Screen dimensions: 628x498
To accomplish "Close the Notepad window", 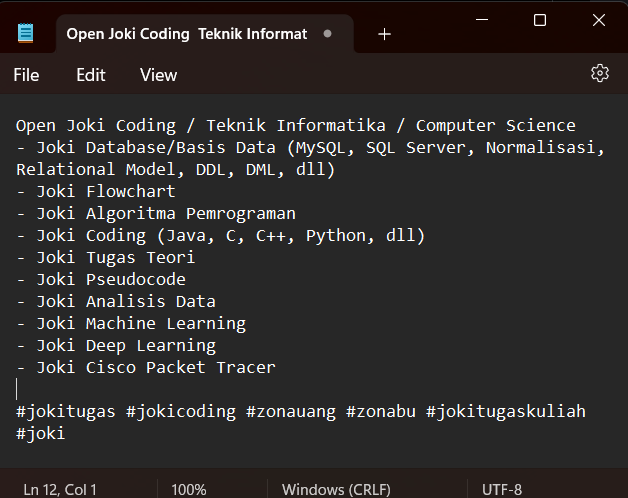I will 599,20.
